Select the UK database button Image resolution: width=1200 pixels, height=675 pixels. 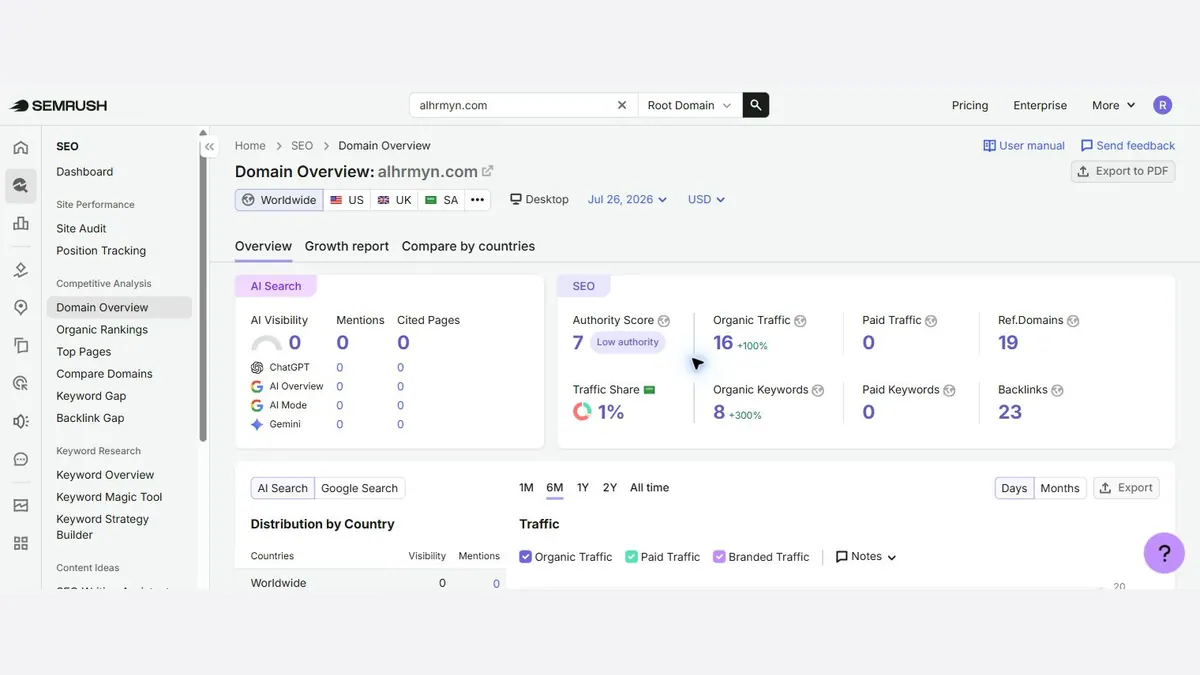(x=394, y=200)
